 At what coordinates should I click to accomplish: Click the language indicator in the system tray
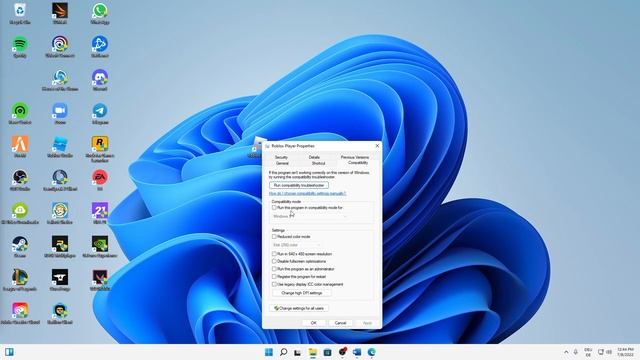click(588, 352)
